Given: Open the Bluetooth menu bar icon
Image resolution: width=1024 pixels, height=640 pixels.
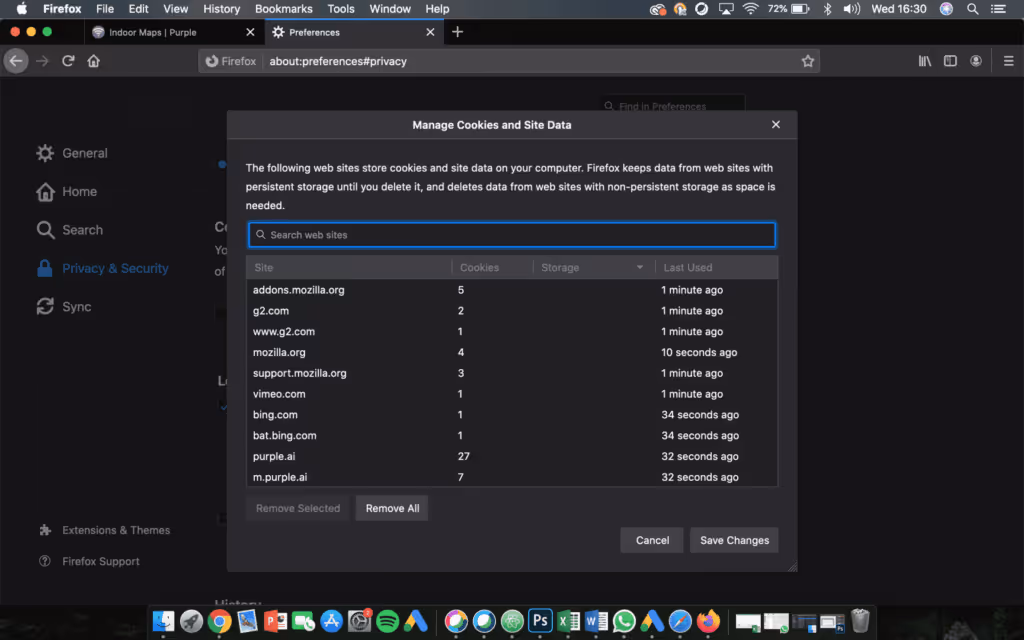Looking at the screenshot, I should 827,9.
